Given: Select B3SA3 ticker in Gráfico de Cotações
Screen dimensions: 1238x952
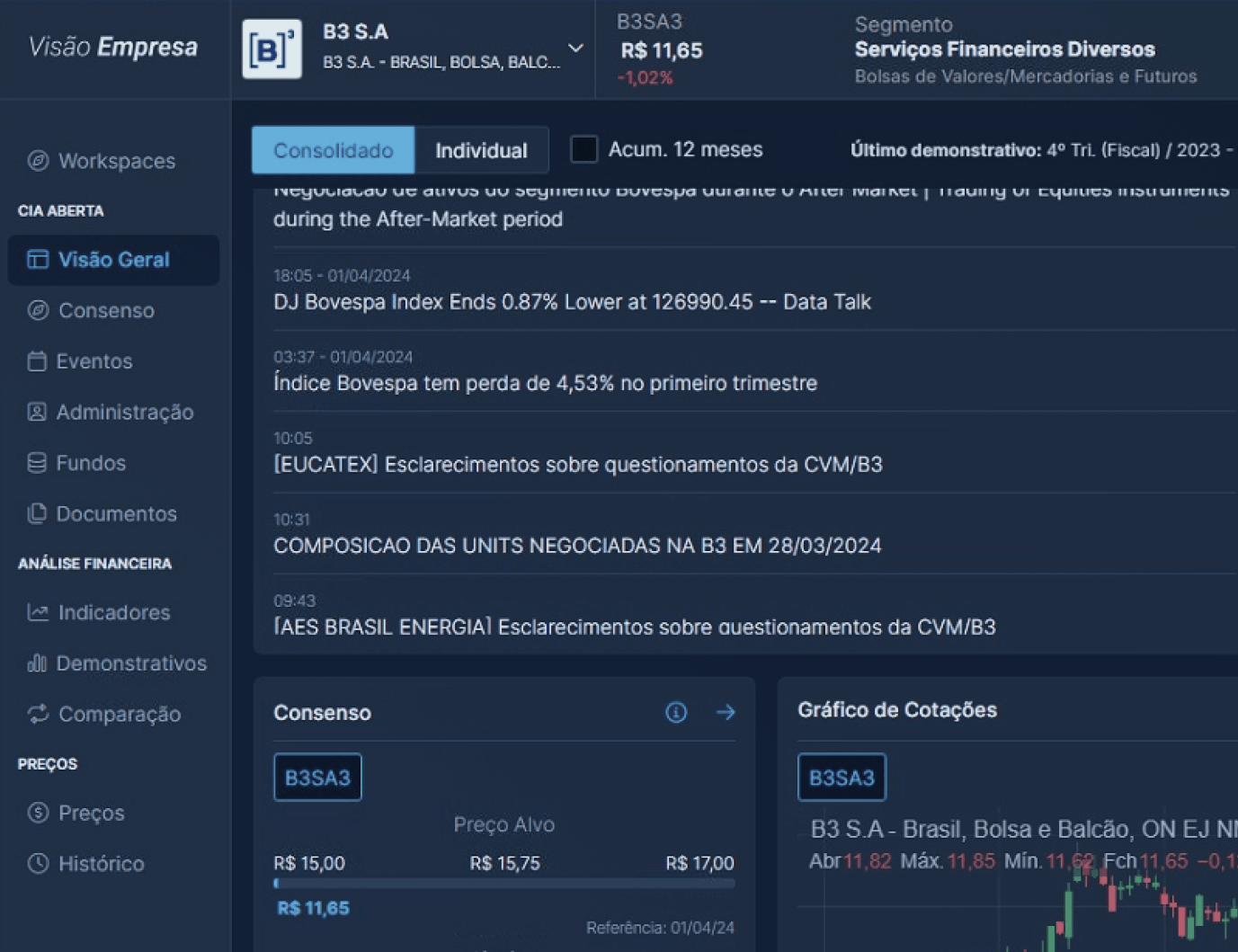Looking at the screenshot, I should pos(842,778).
